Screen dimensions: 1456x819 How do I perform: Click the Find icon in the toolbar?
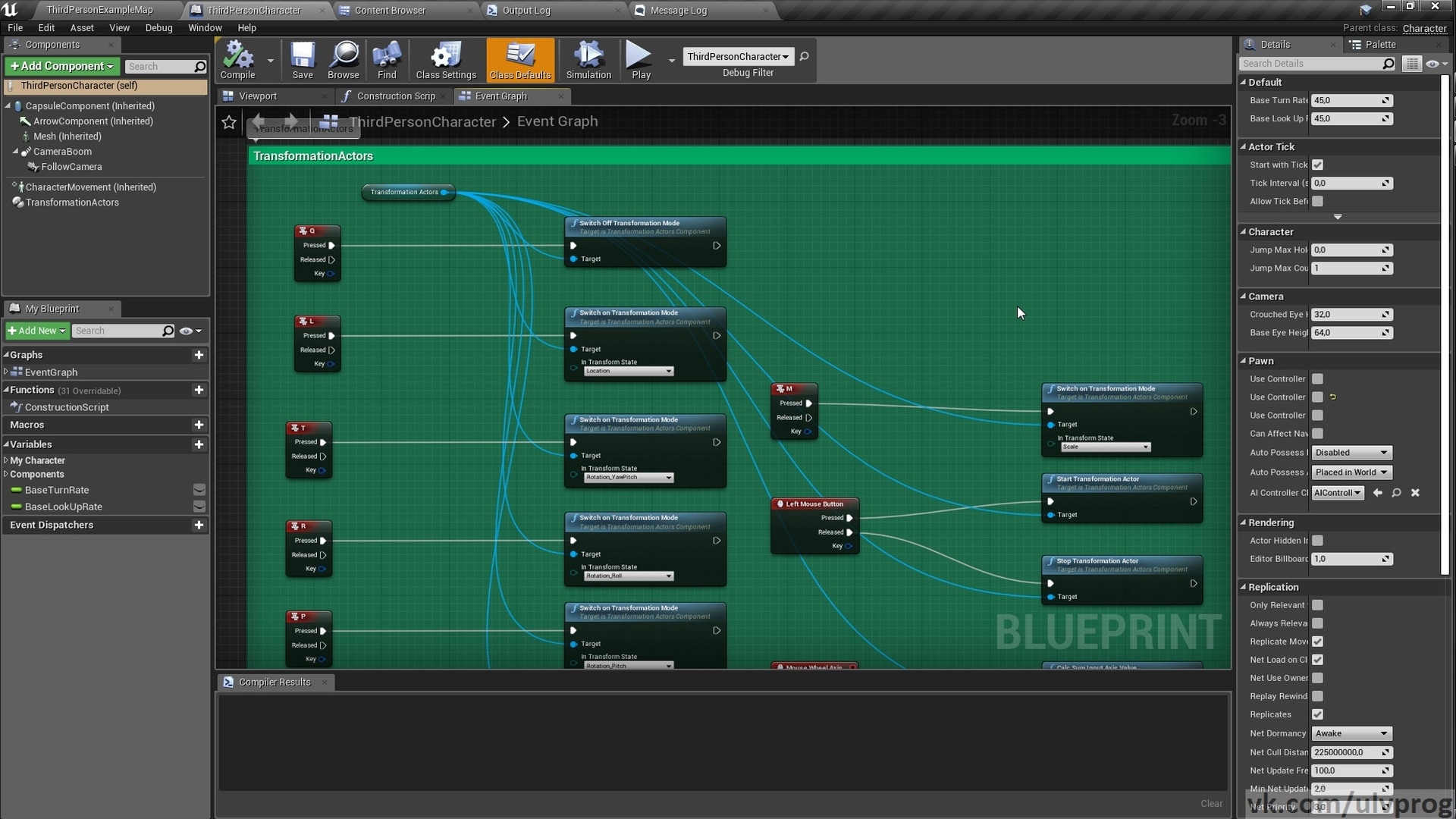(x=386, y=60)
